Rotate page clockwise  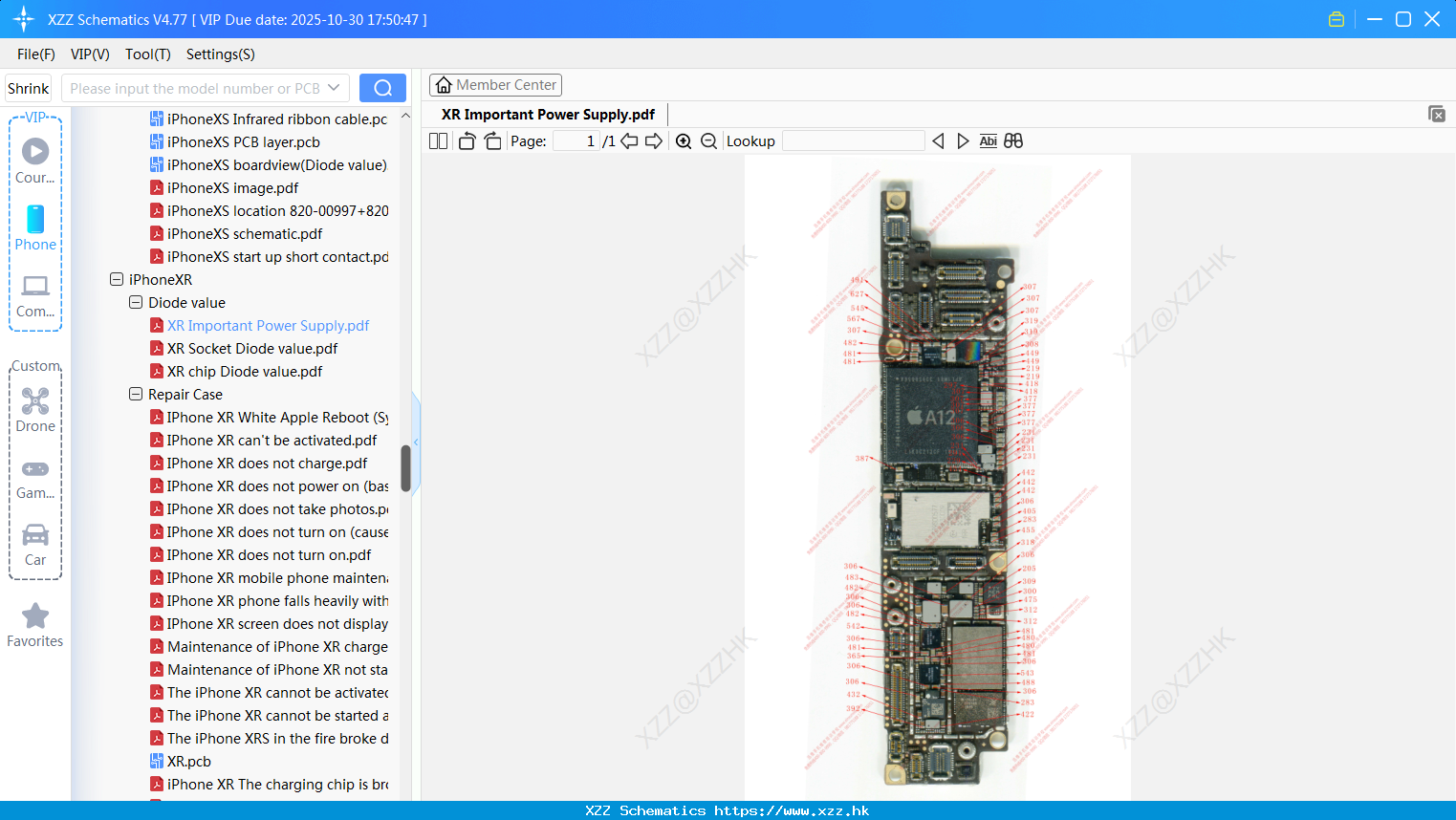[x=492, y=141]
